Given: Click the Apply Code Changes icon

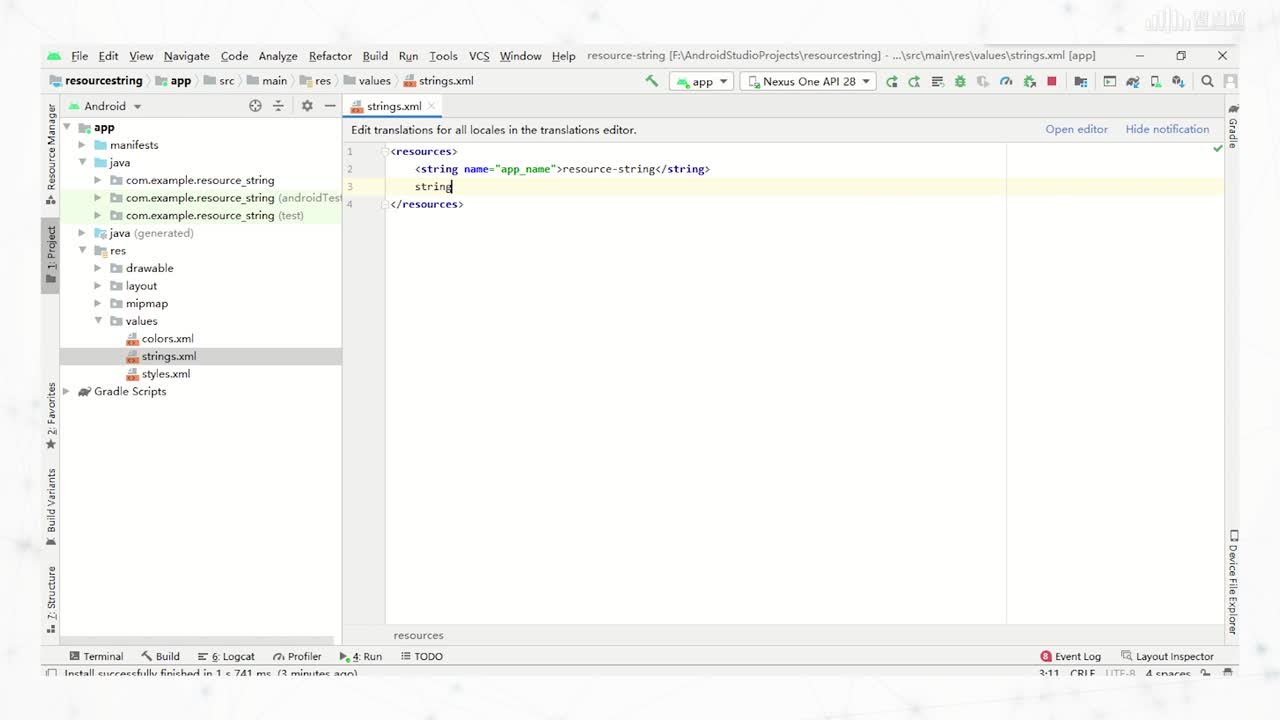Looking at the screenshot, I should tap(937, 81).
